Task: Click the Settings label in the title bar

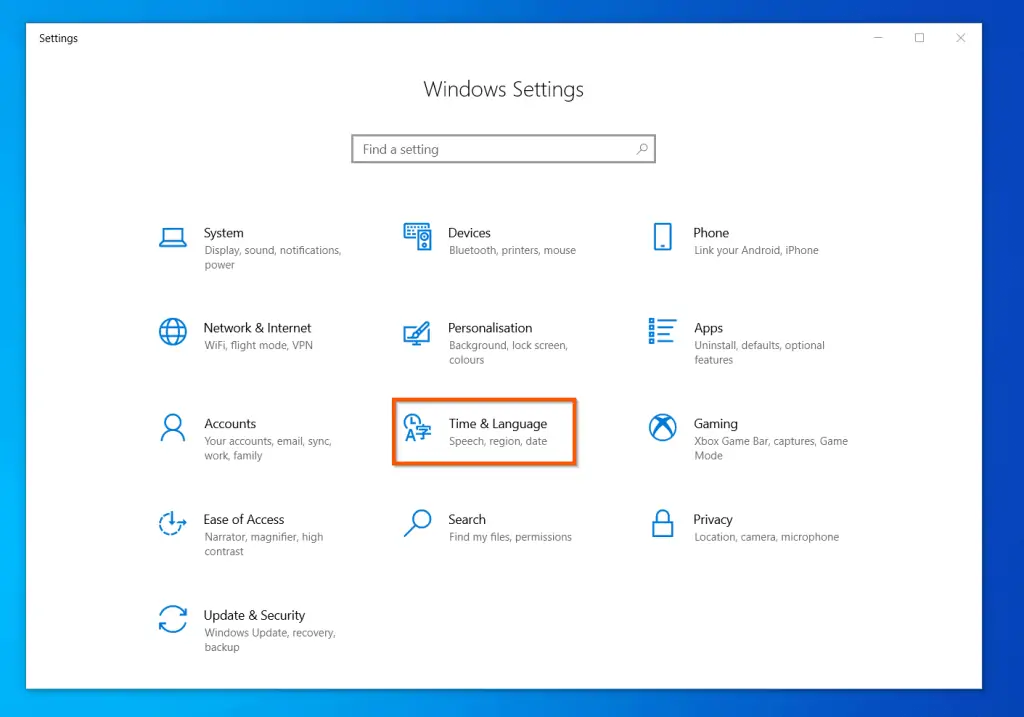Action: pyautogui.click(x=58, y=38)
